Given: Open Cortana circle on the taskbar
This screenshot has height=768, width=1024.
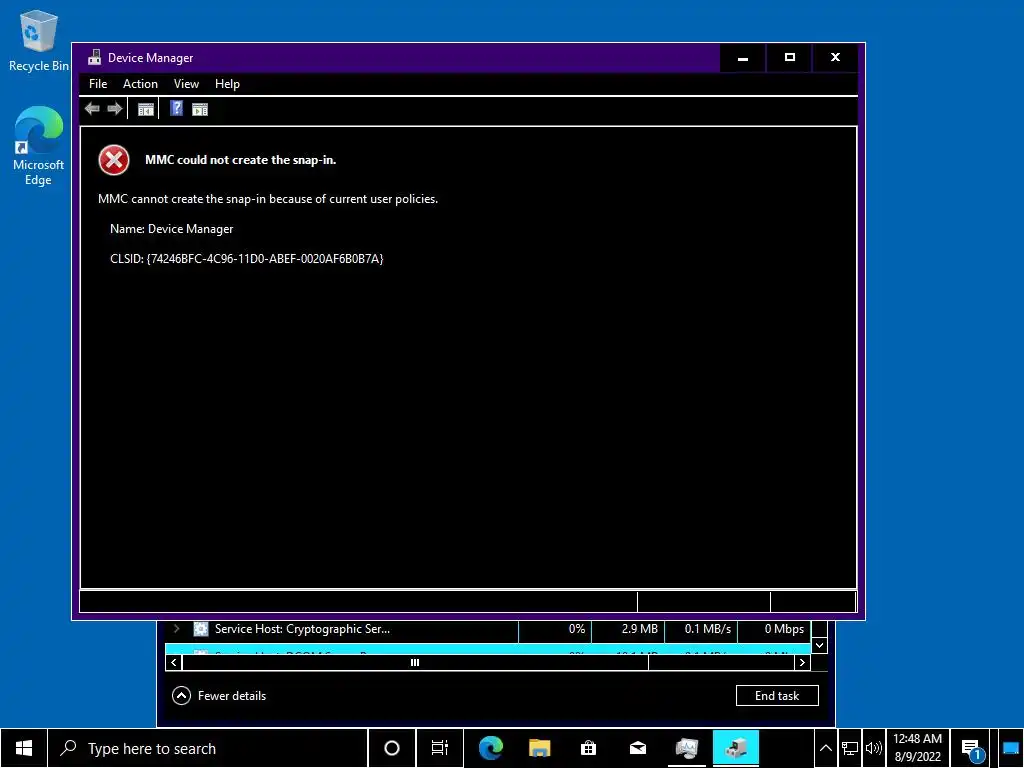Looking at the screenshot, I should [392, 748].
